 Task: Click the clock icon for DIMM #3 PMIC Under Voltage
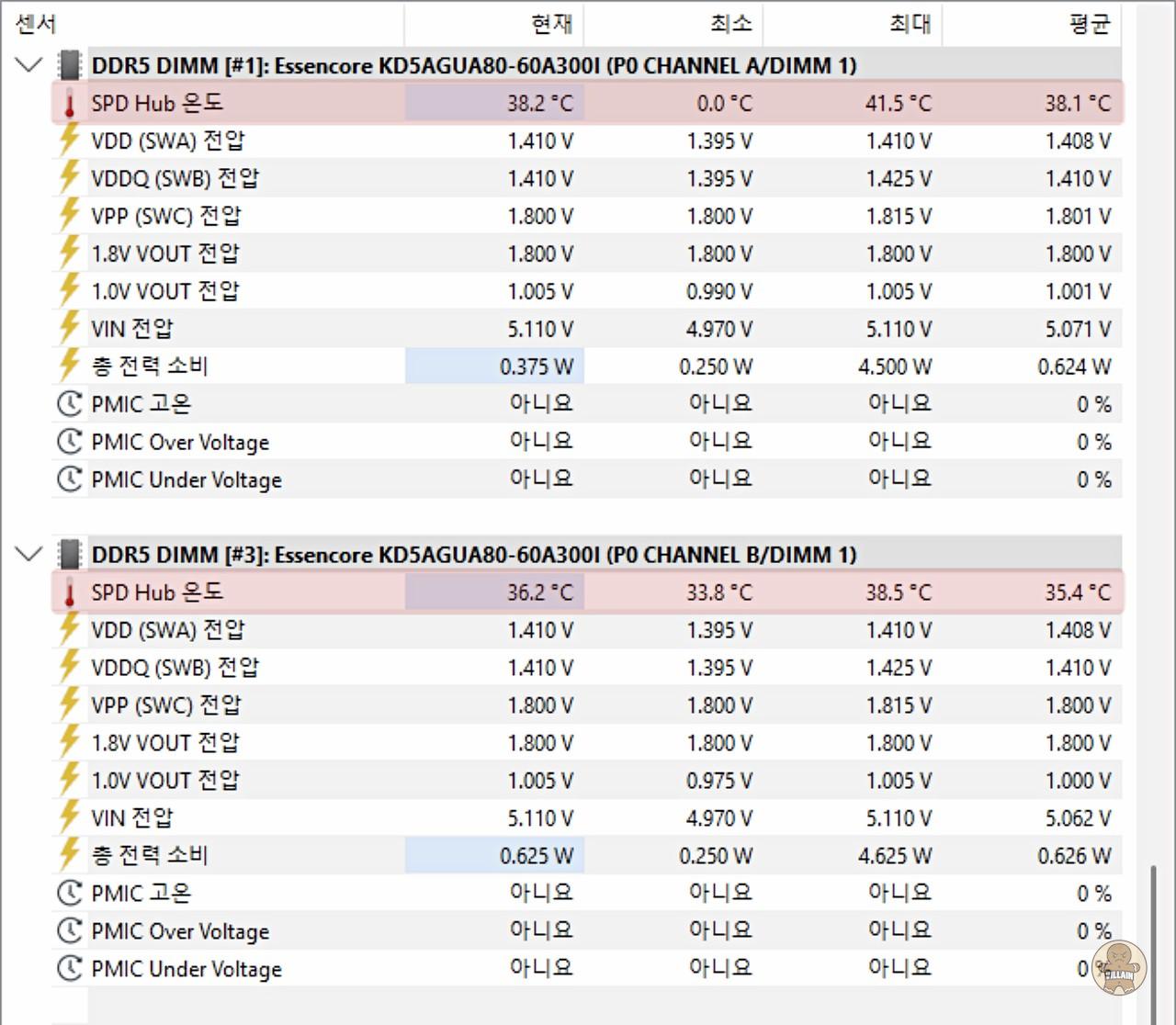pos(69,969)
